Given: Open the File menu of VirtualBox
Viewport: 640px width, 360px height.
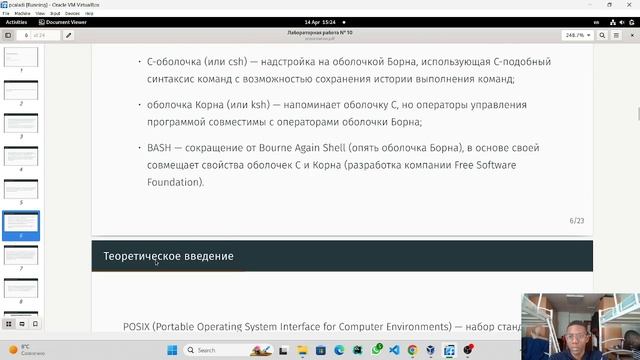Looking at the screenshot, I should (6, 13).
